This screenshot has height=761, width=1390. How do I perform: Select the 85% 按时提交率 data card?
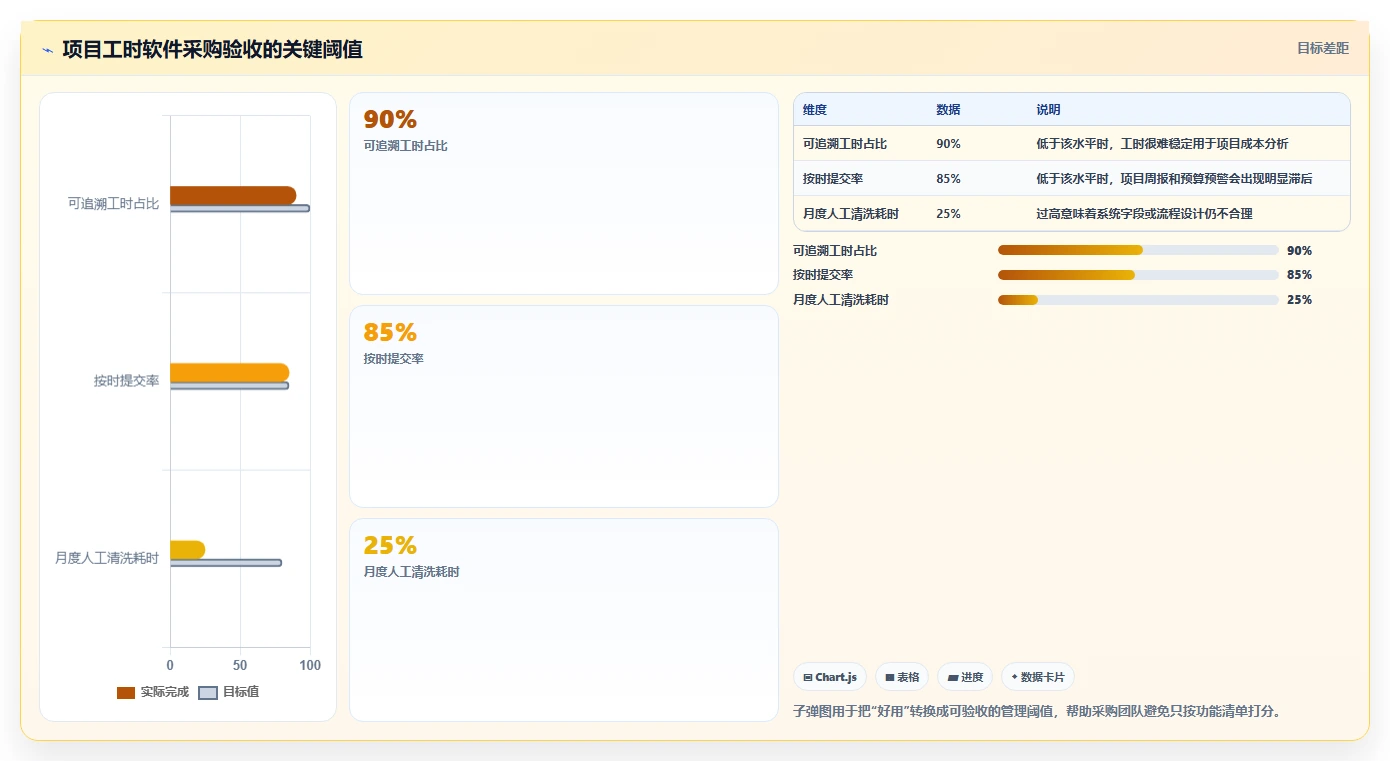[564, 407]
